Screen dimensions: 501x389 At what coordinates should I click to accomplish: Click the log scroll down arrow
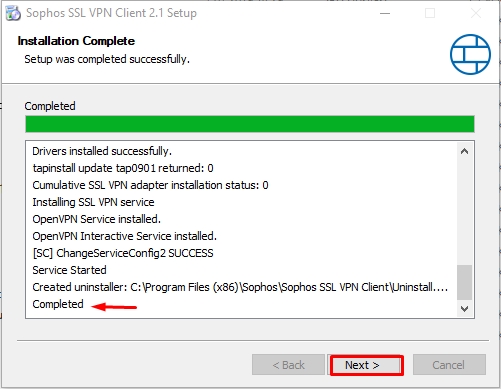[464, 309]
